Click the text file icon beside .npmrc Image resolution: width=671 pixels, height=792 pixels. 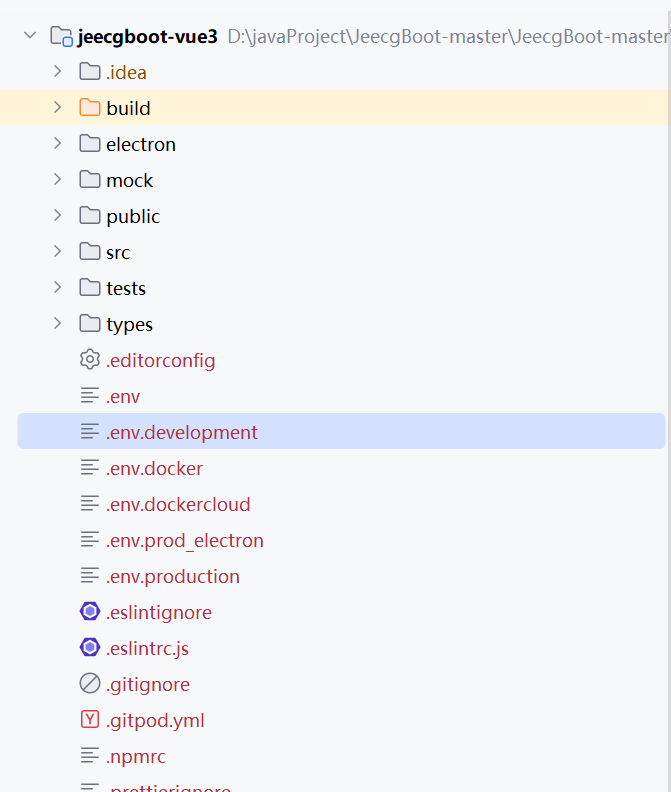[x=90, y=756]
